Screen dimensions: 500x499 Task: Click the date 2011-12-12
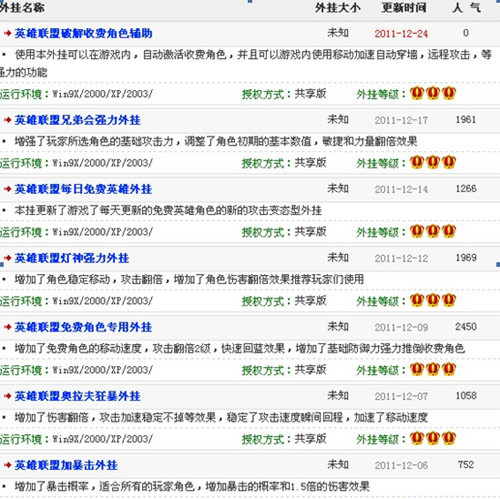[401, 258]
